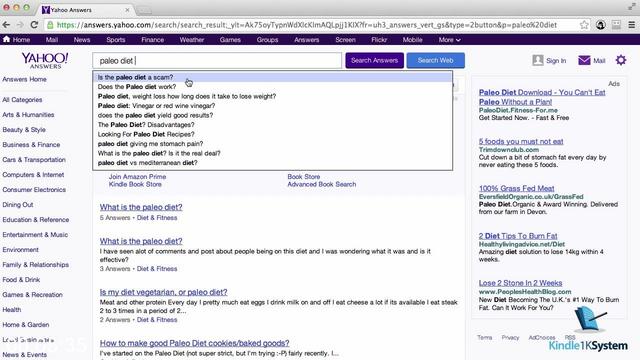Open Arts & Humanities category

[28, 115]
